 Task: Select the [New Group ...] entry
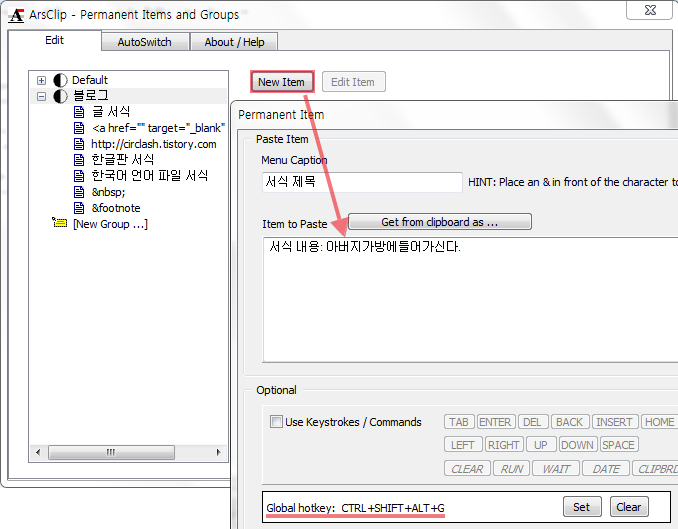click(x=111, y=224)
